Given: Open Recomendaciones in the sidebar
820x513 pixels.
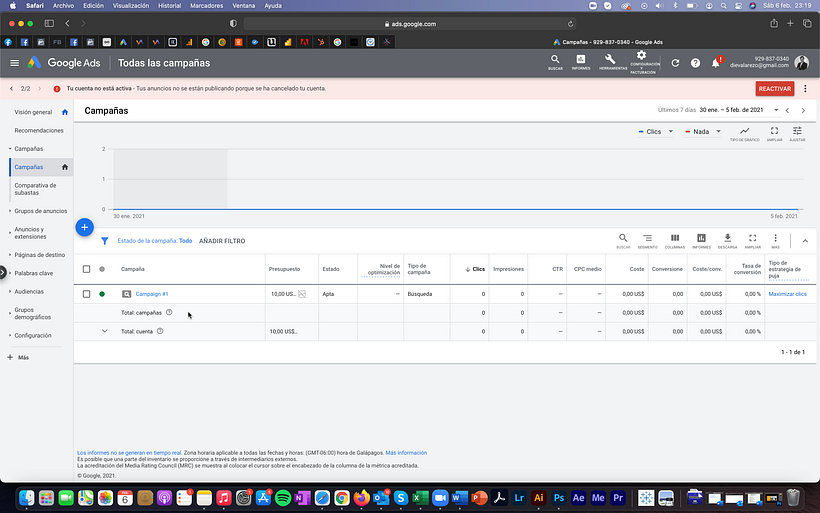Looking at the screenshot, I should [39, 130].
